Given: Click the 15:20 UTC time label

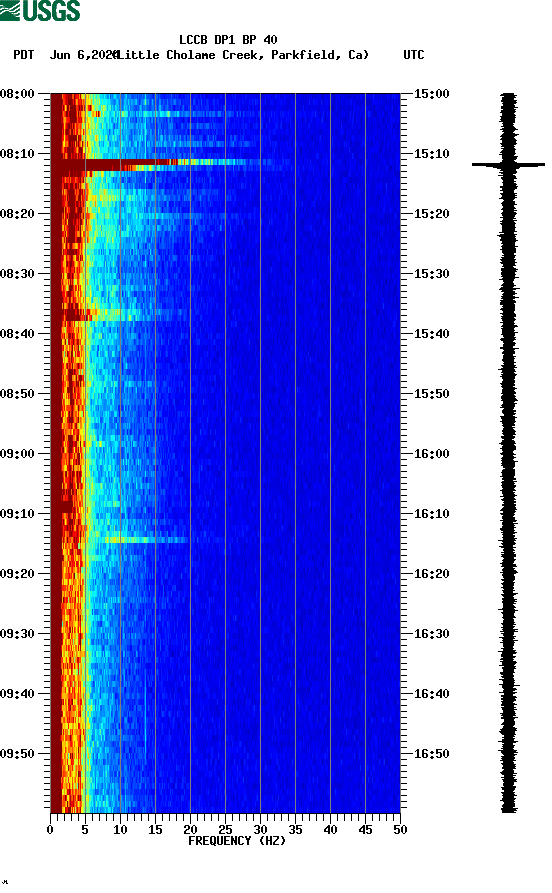Looking at the screenshot, I should coord(431,214).
